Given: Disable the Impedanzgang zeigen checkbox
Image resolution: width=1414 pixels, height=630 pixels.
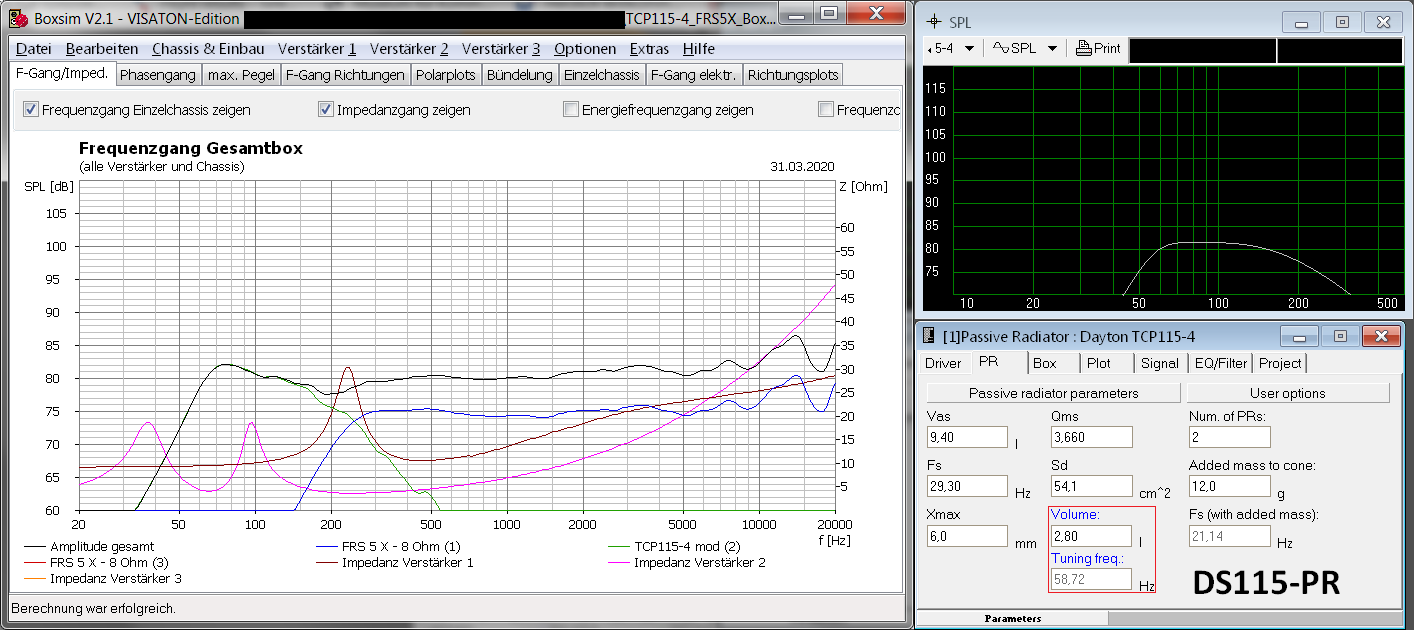Looking at the screenshot, I should point(326,110).
